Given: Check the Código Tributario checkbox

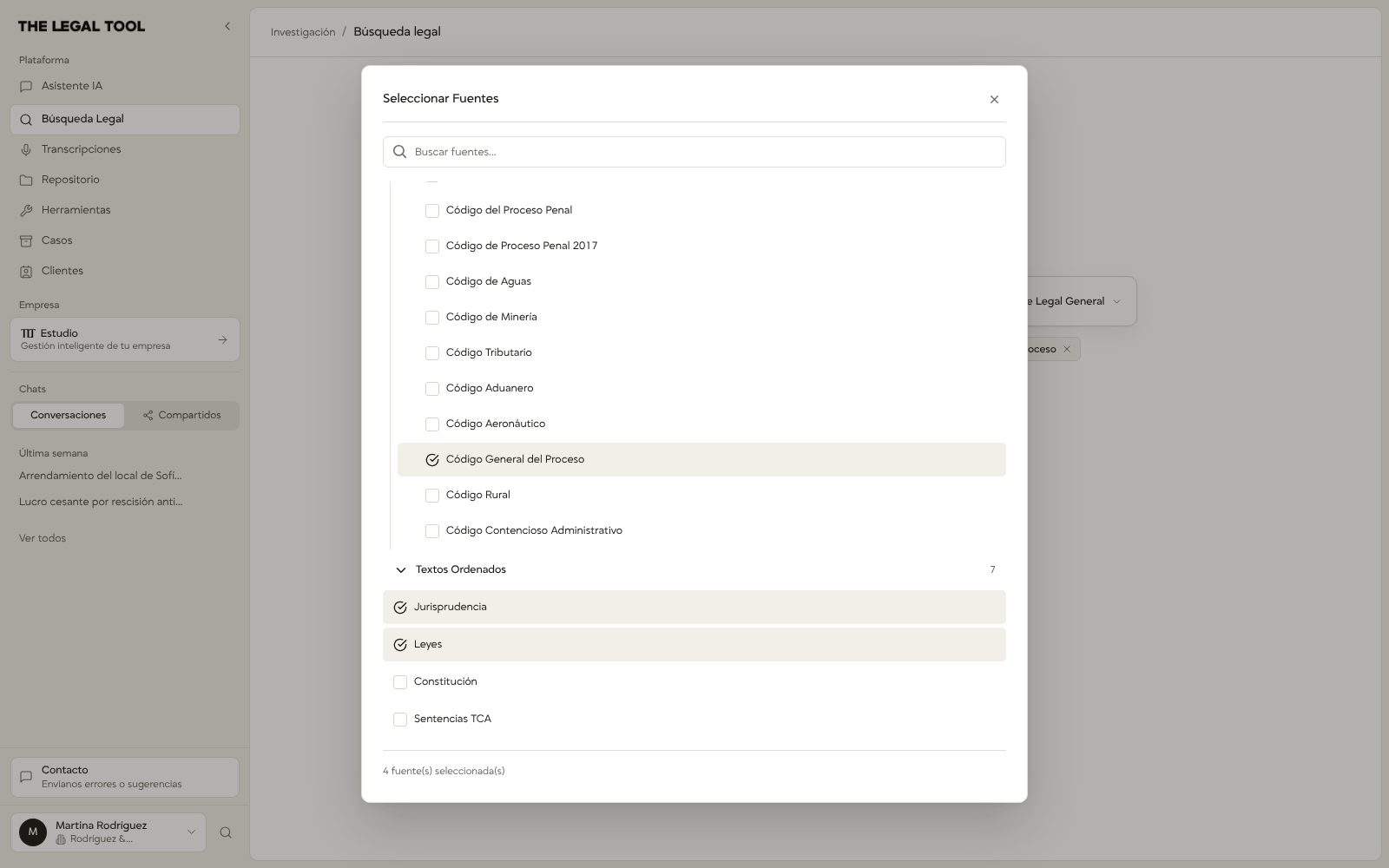Looking at the screenshot, I should tap(431, 353).
